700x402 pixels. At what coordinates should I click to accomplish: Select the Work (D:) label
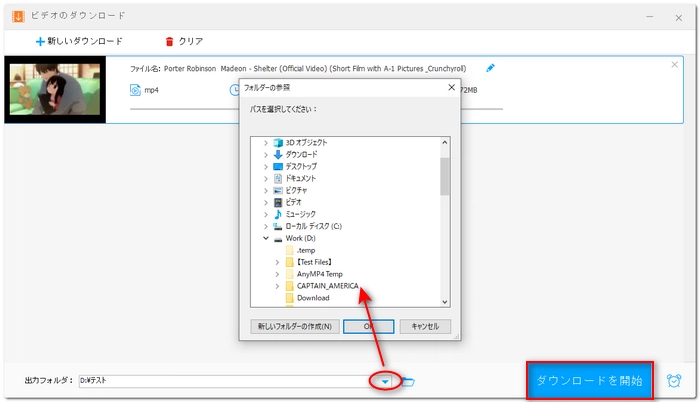coord(300,238)
